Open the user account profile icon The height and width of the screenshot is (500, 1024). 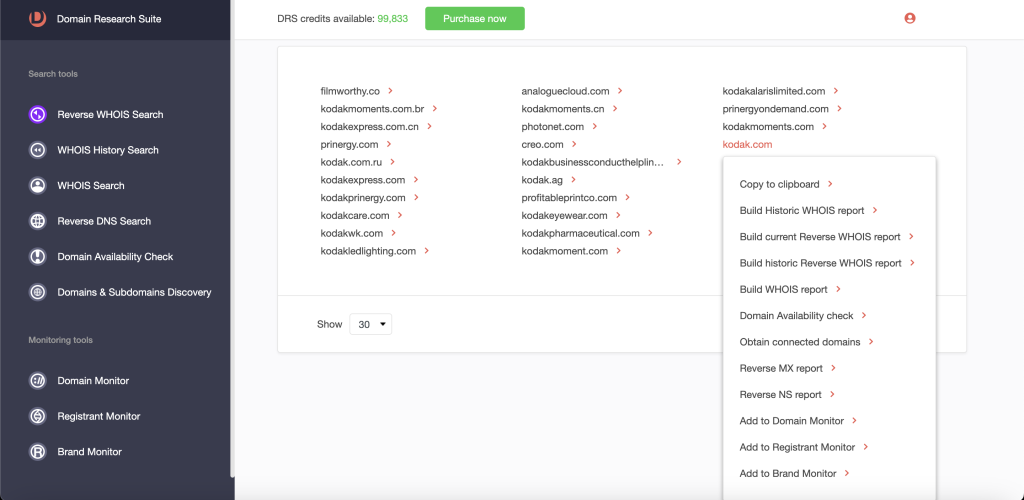[910, 18]
